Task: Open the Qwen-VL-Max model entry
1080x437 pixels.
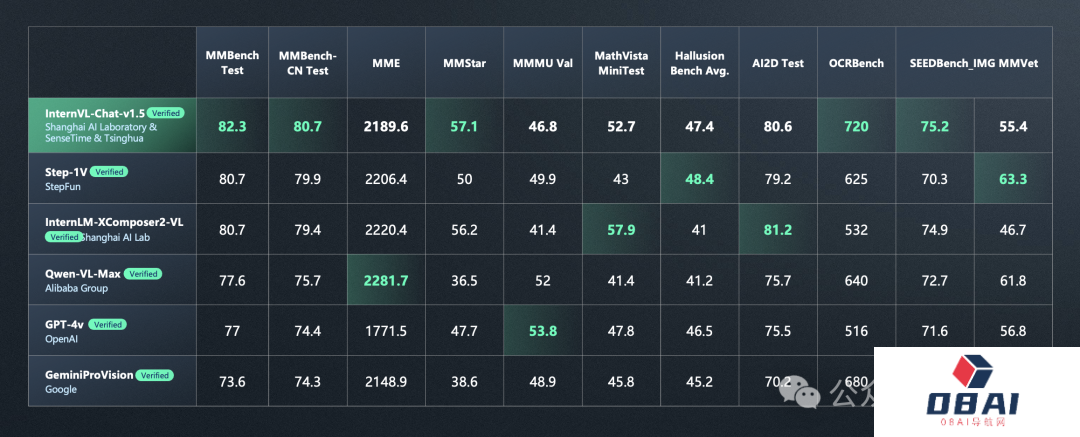Action: [x=84, y=273]
